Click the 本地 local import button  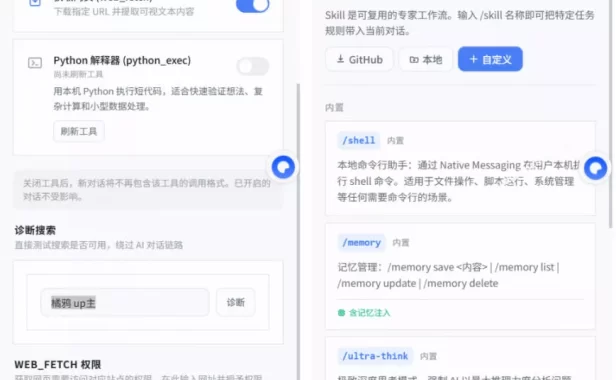[426, 59]
